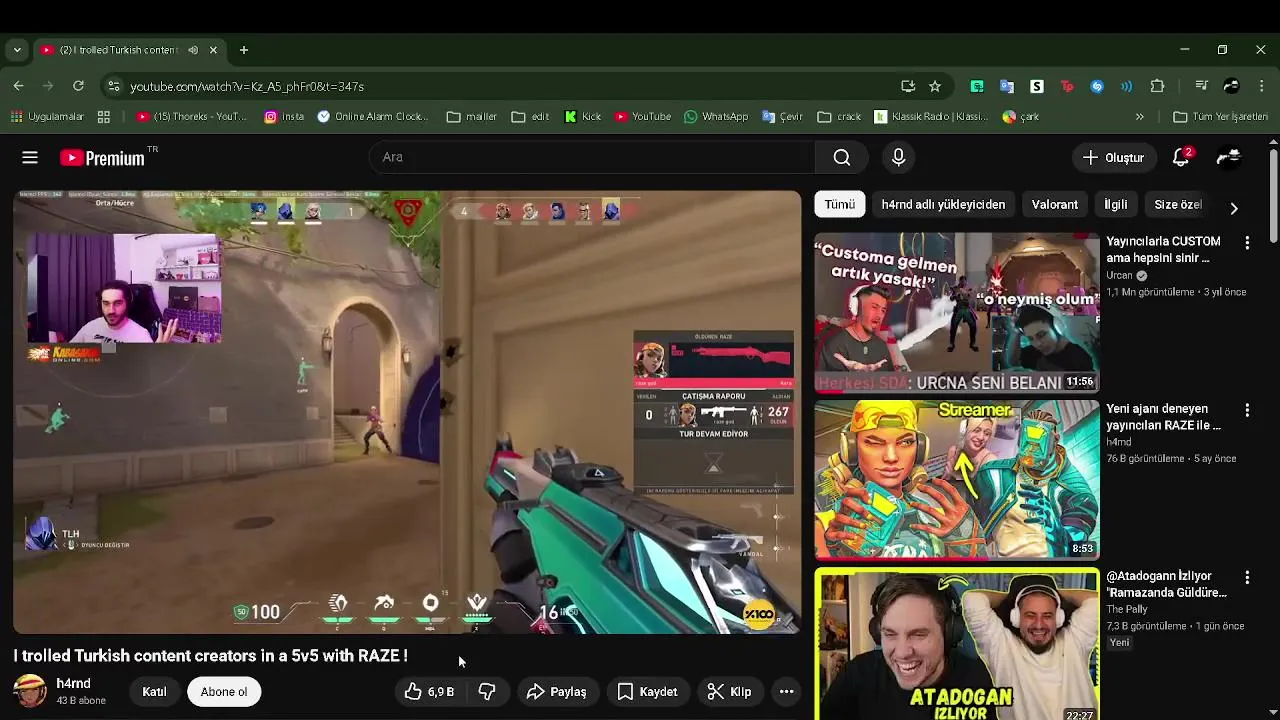1280x720 pixels.
Task: Open the Shazam extension icon
Action: pos(1097,86)
